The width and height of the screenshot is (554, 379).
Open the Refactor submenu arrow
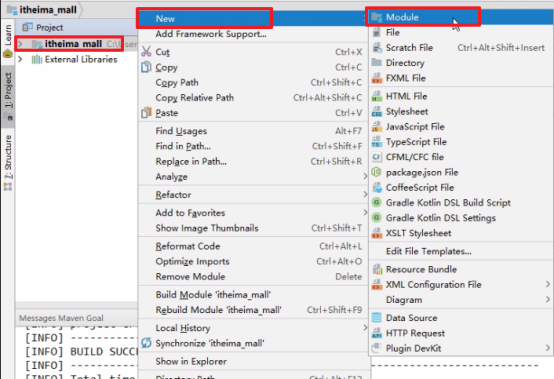[x=365, y=194]
